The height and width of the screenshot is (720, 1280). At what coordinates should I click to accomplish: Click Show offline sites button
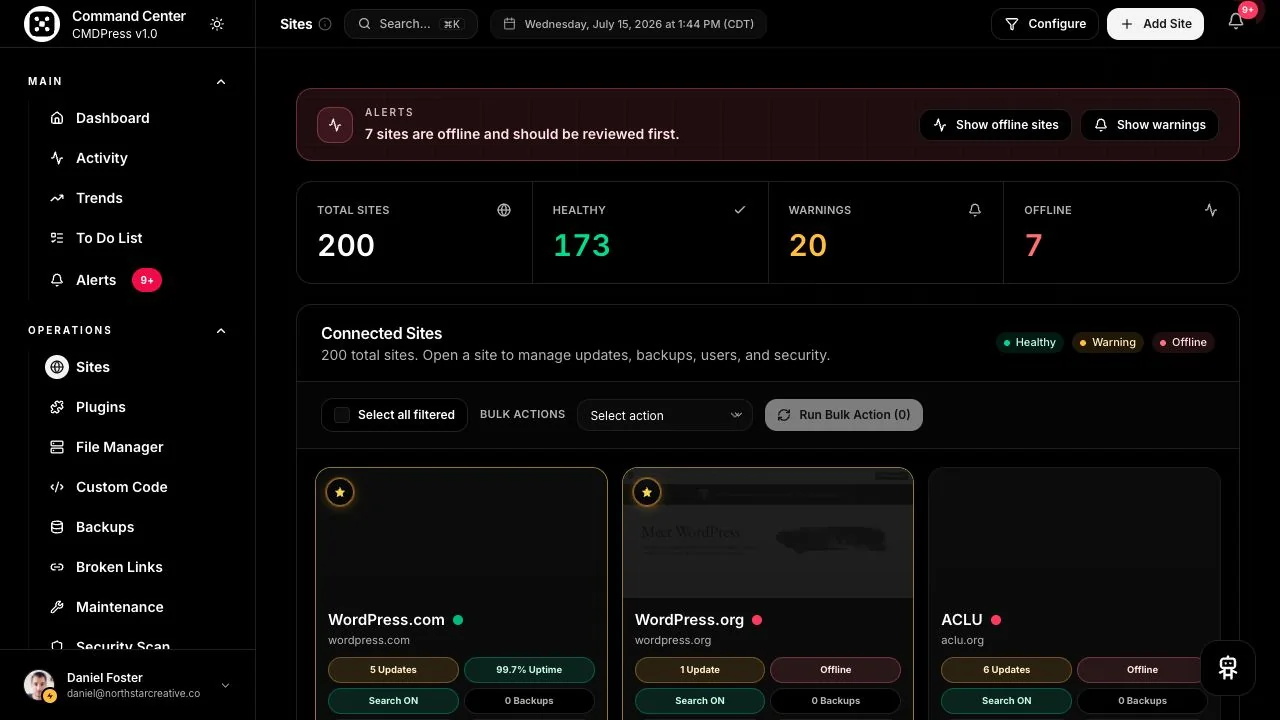(996, 125)
